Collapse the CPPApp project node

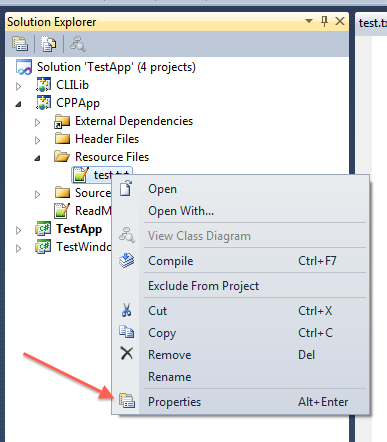[18, 104]
